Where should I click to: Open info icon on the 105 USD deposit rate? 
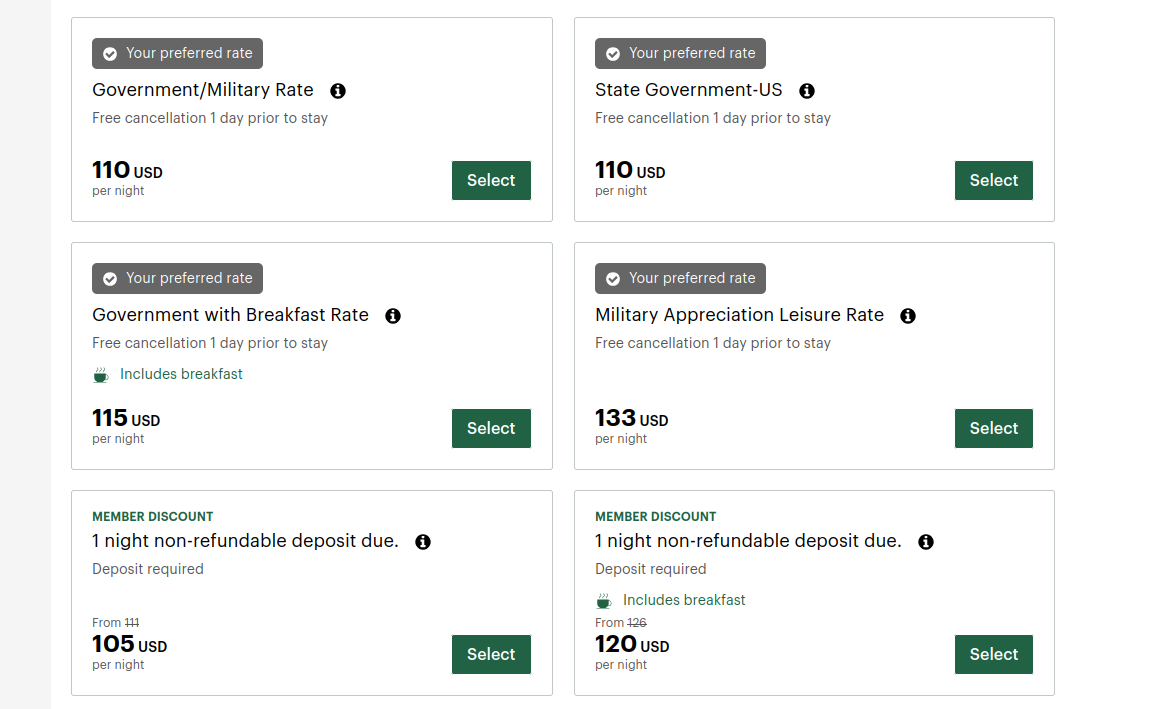point(423,542)
